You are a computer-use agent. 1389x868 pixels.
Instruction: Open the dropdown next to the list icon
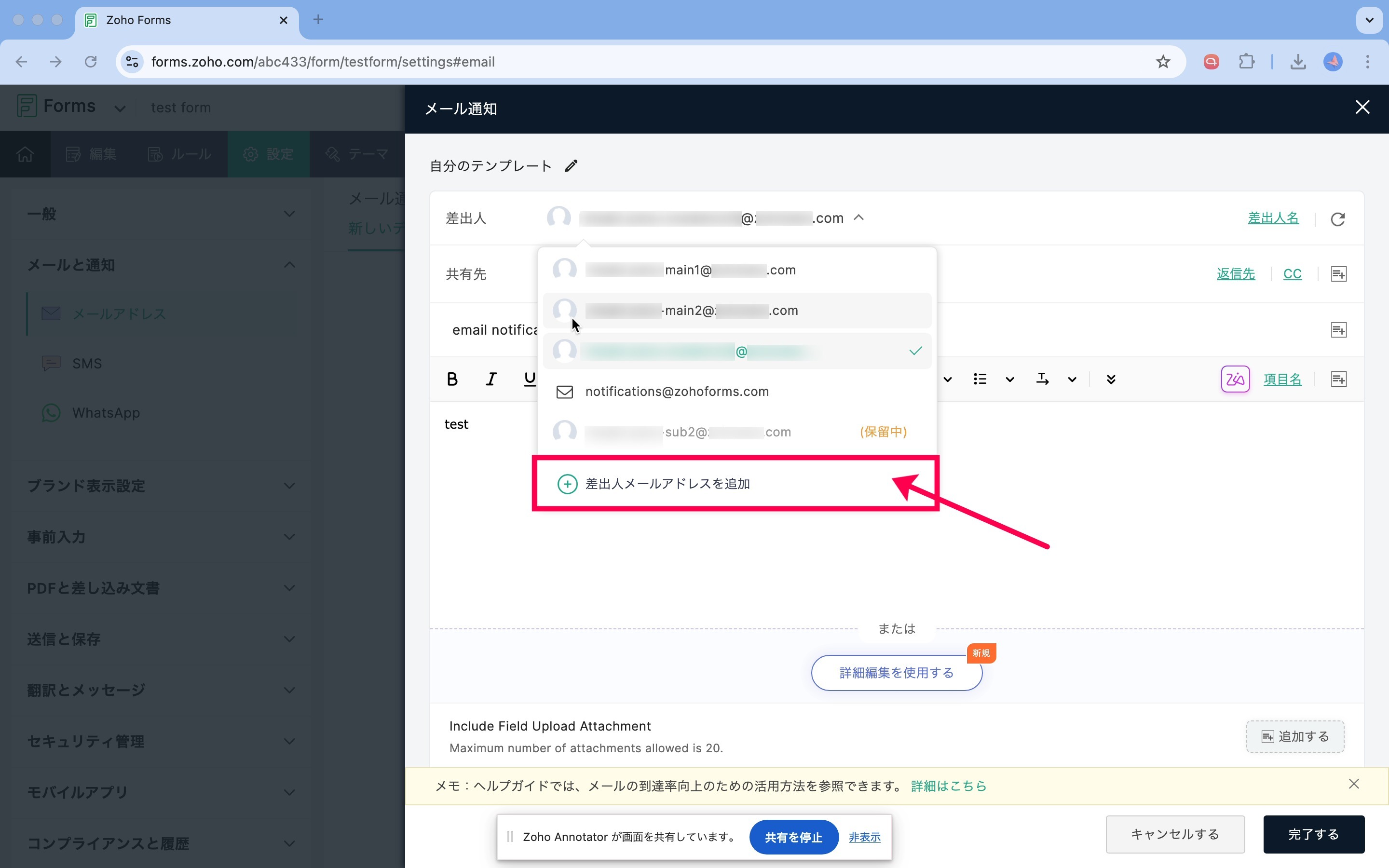tap(1009, 379)
